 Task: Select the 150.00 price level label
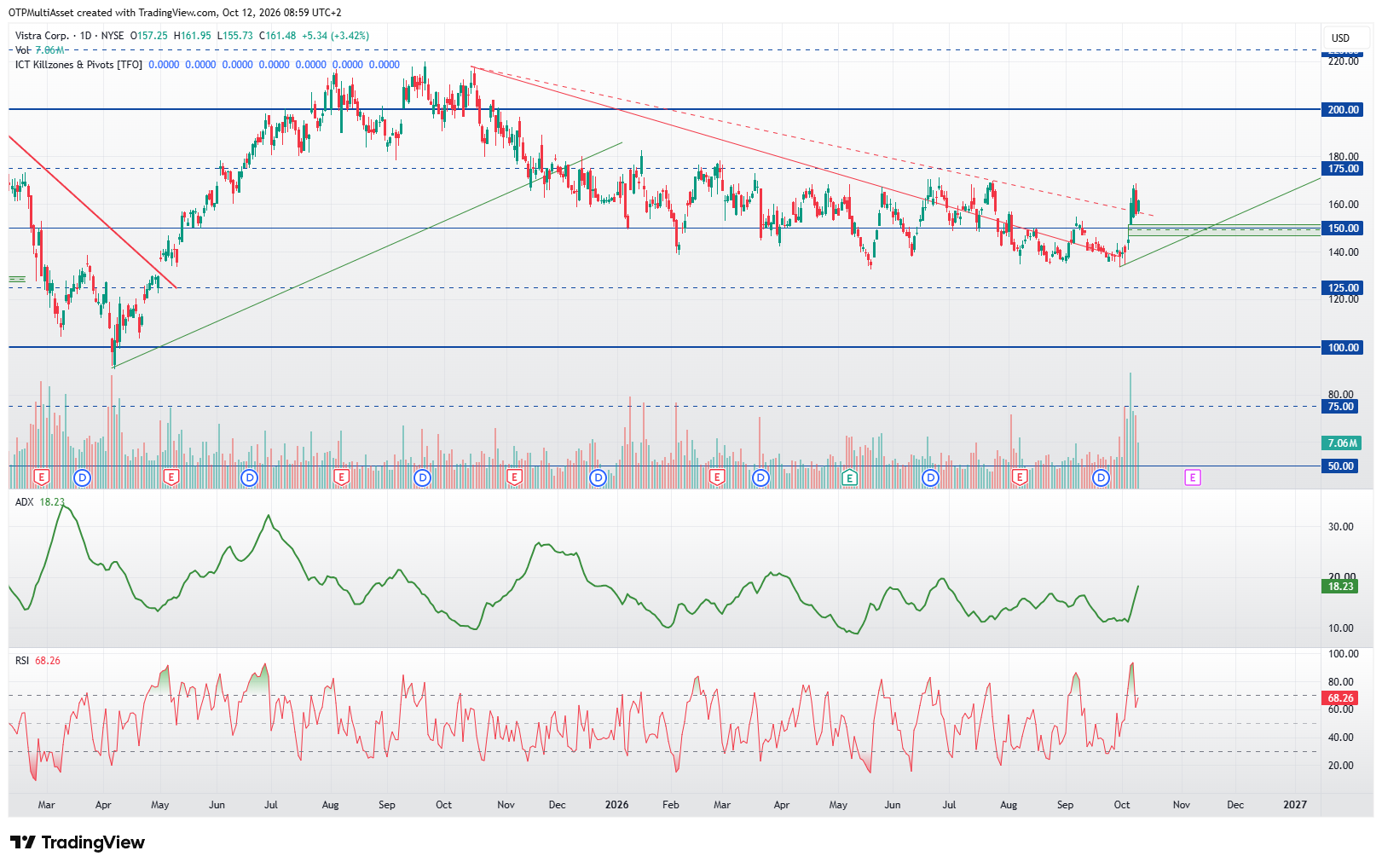coord(1344,229)
